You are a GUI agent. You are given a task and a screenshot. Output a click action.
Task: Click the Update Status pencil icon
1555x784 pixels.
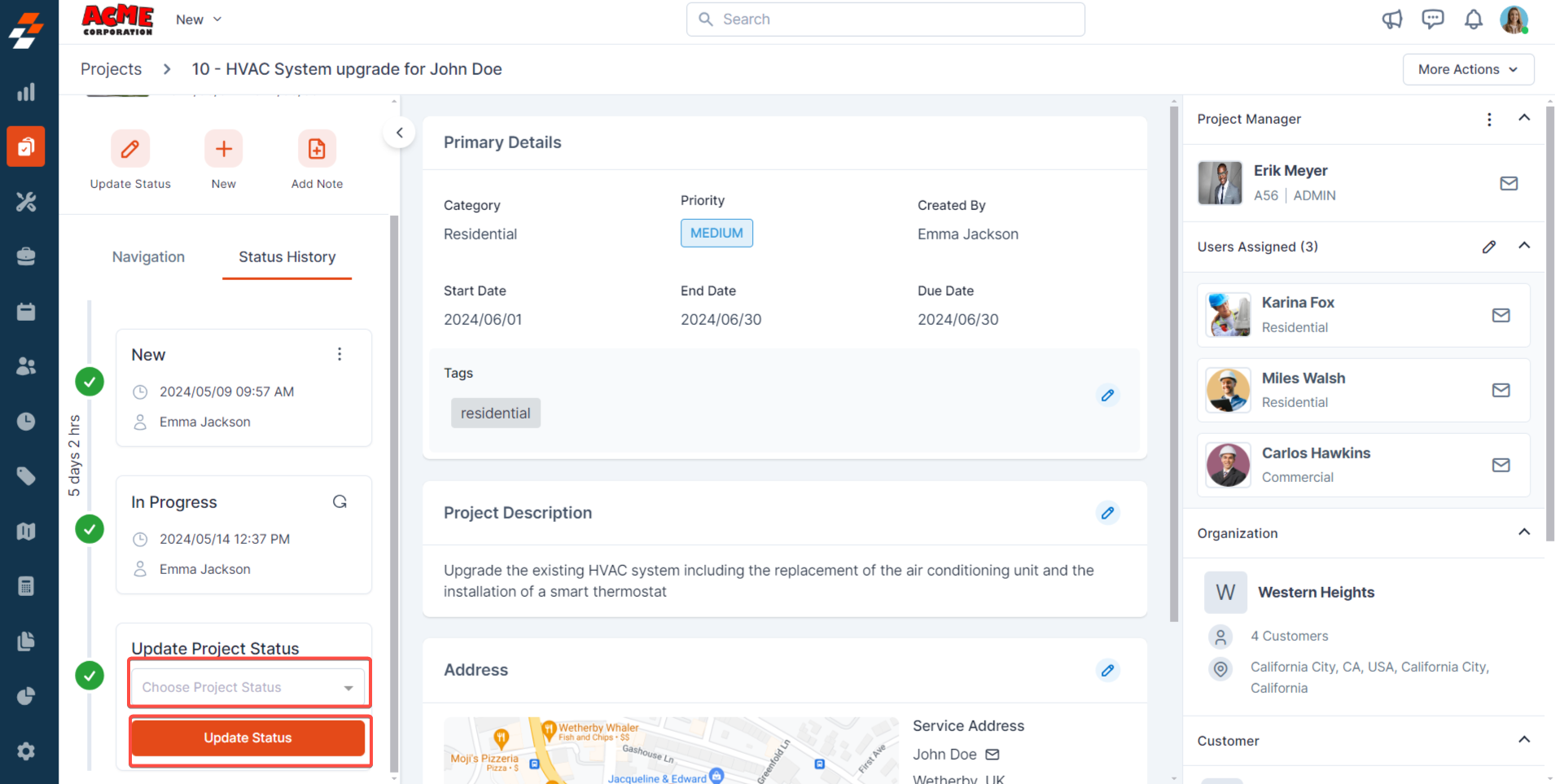point(130,149)
